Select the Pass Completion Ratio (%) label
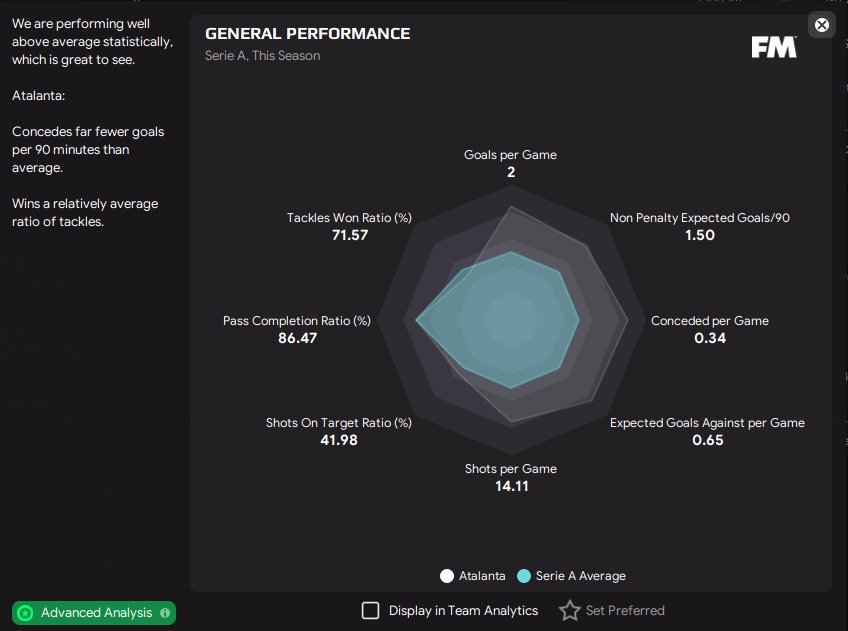Image resolution: width=848 pixels, height=631 pixels. tap(297, 321)
